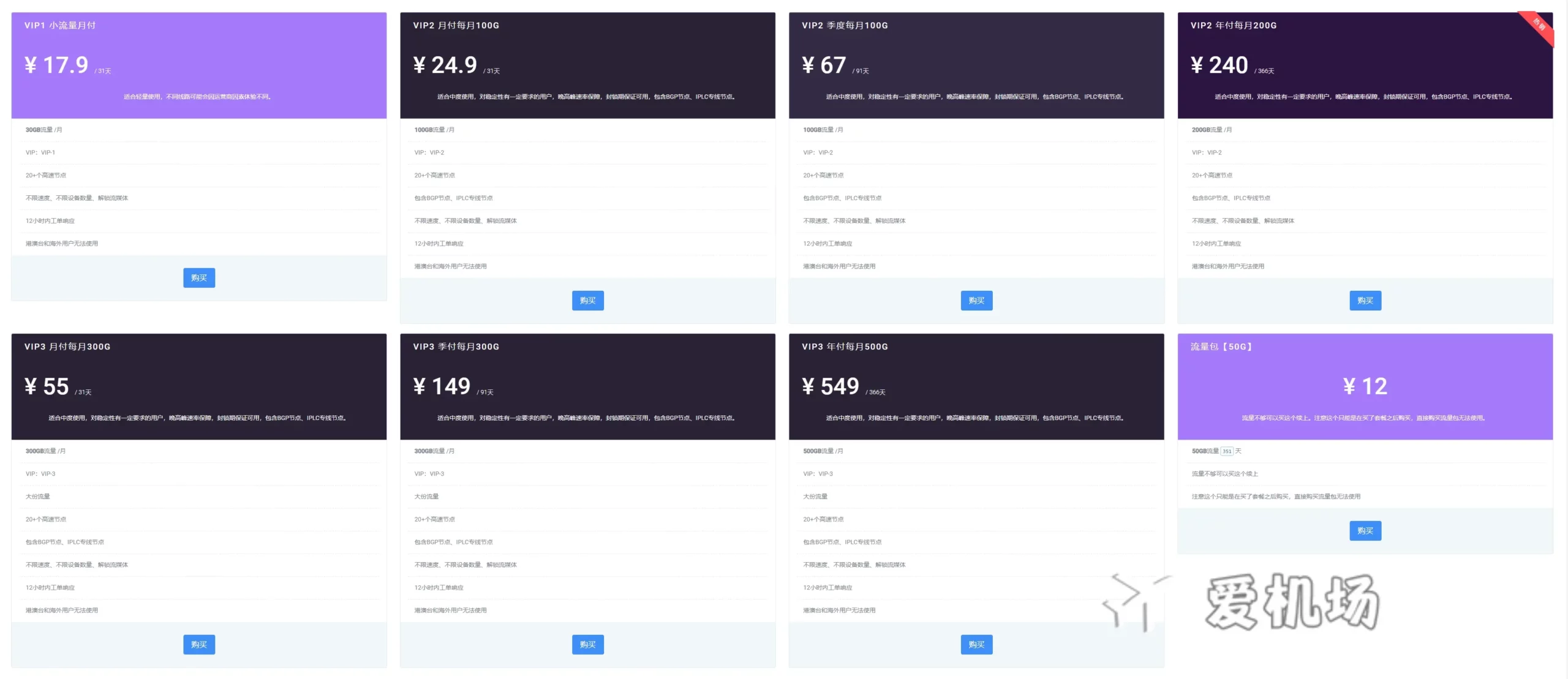The height and width of the screenshot is (679, 1568).
Task: Buy the VIP2 季度每月100G plan
Action: tap(976, 301)
